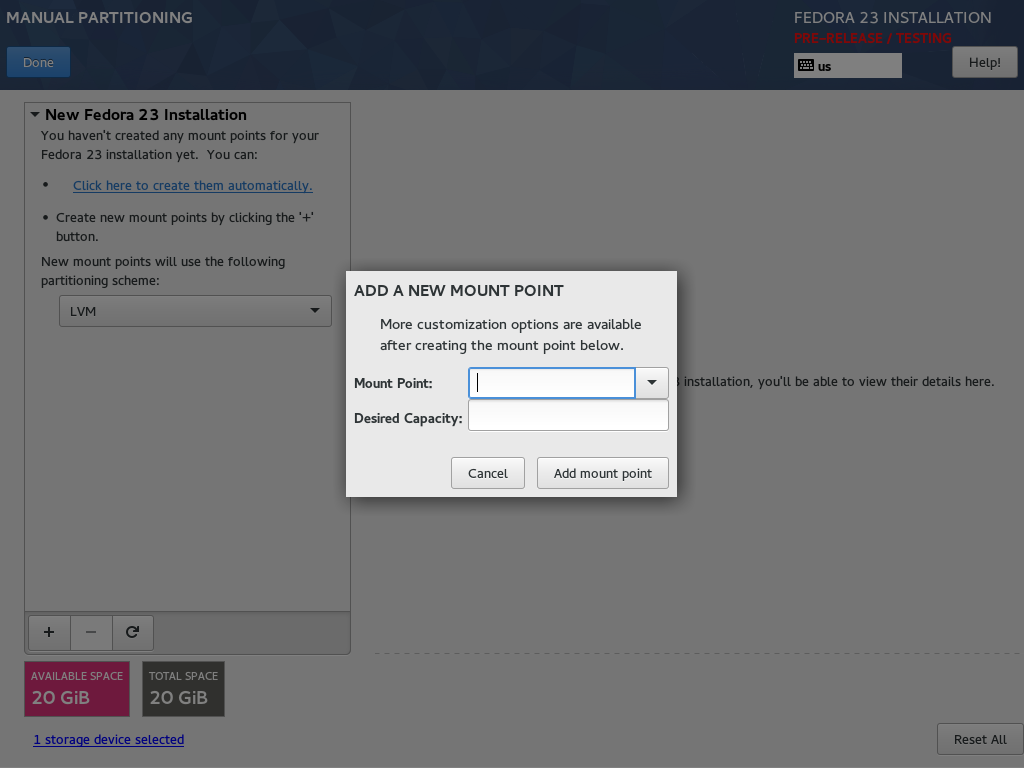The image size is (1024, 768).
Task: Open the 1 storage device selected link
Action: tap(109, 739)
